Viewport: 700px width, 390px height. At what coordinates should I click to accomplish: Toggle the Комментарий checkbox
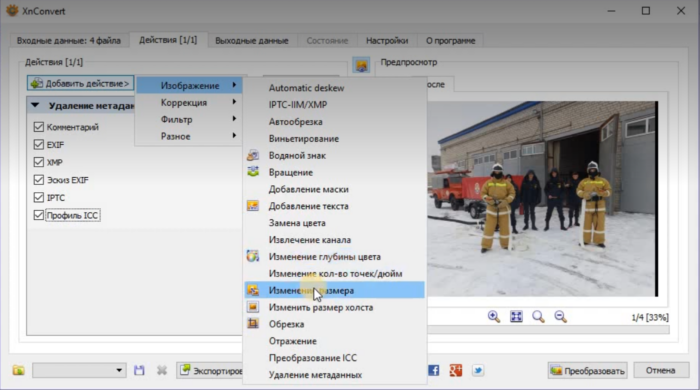38,127
